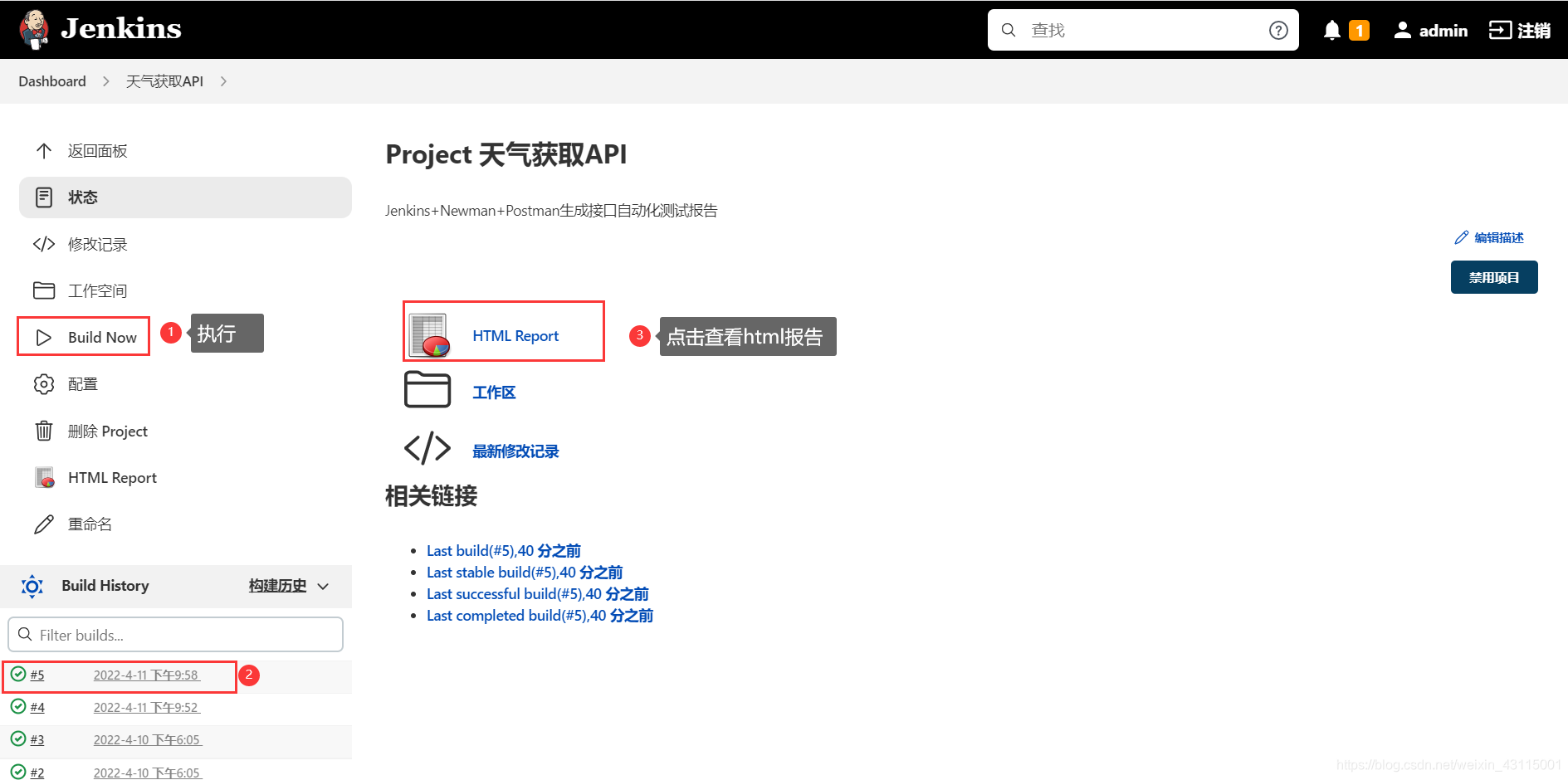Open the 天气获取API breadcrumb
This screenshot has height=780, width=1568.
[x=164, y=81]
